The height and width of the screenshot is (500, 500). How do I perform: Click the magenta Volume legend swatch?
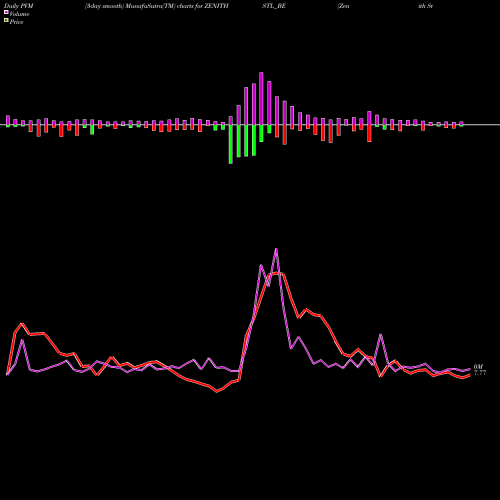pyautogui.click(x=6, y=12)
